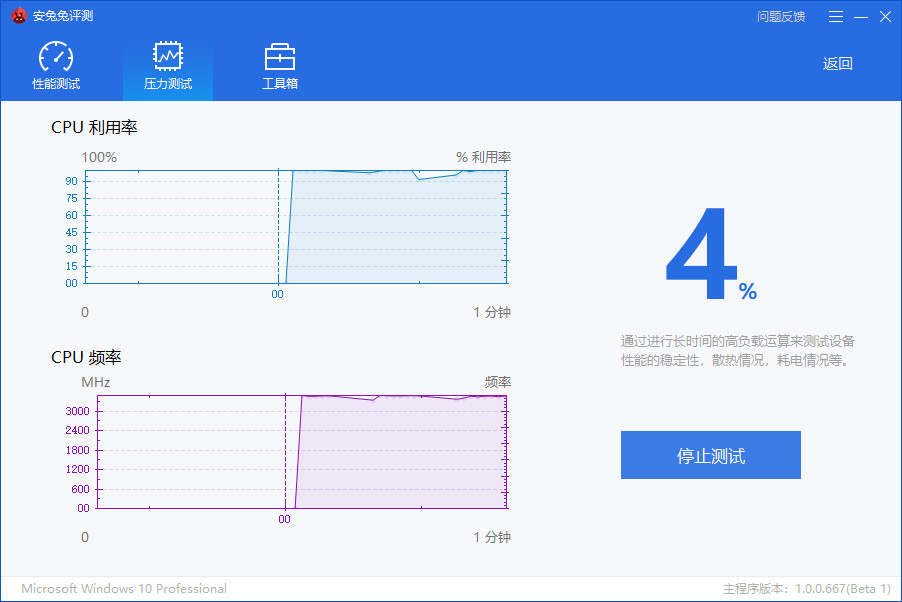This screenshot has width=902, height=602.
Task: Open the 性能测试 performance test tab
Action: 56,66
